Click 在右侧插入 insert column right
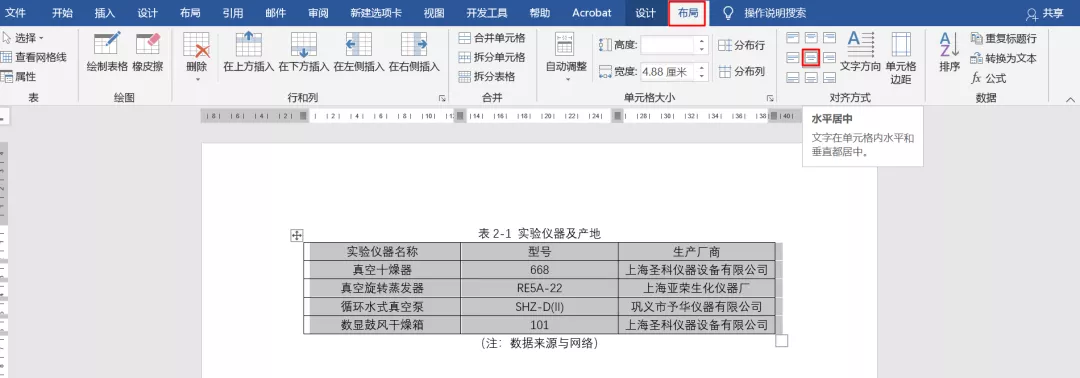The width and height of the screenshot is (1080, 378). pos(414,52)
